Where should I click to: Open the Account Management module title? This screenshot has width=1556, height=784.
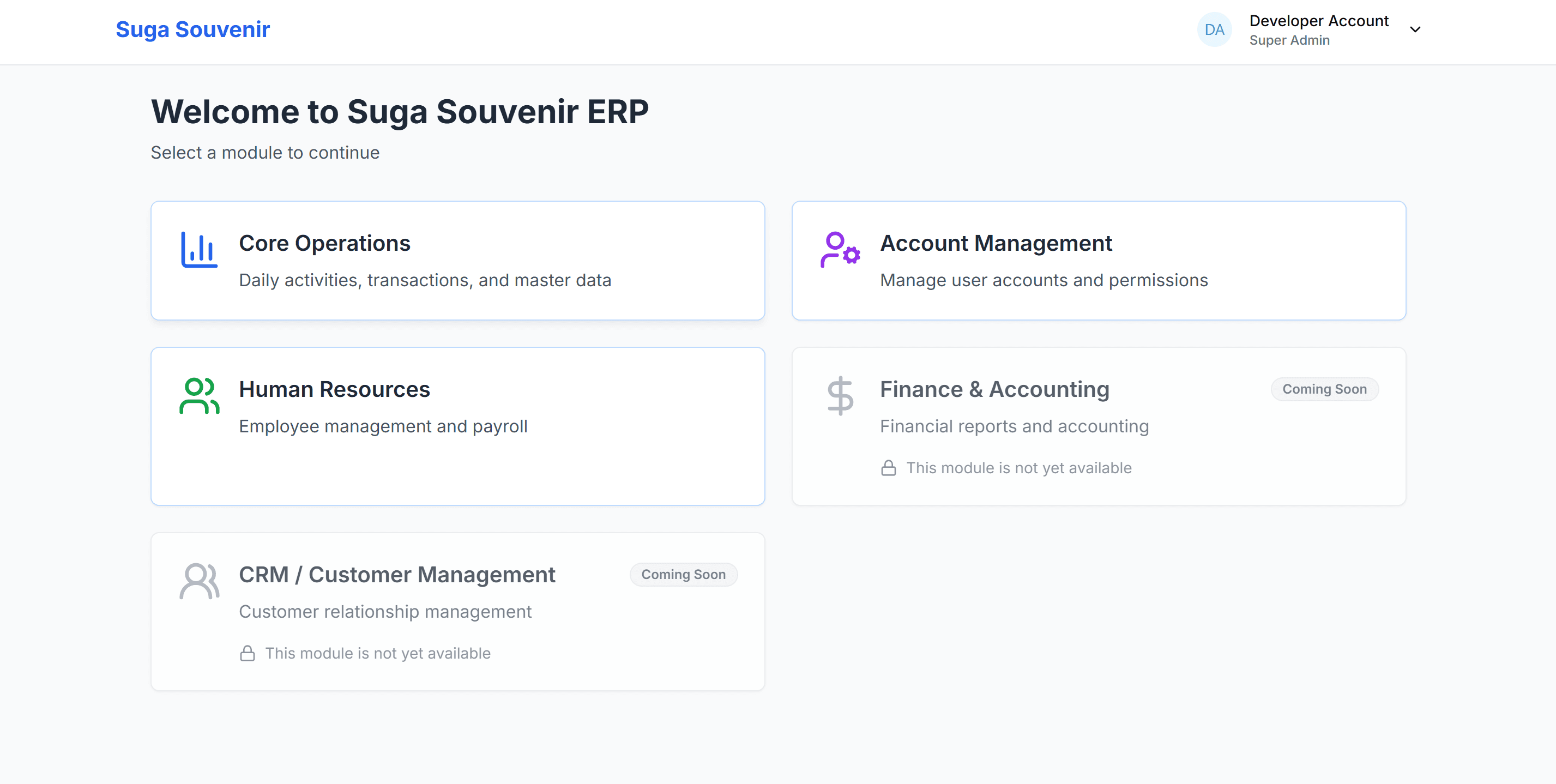tap(996, 243)
